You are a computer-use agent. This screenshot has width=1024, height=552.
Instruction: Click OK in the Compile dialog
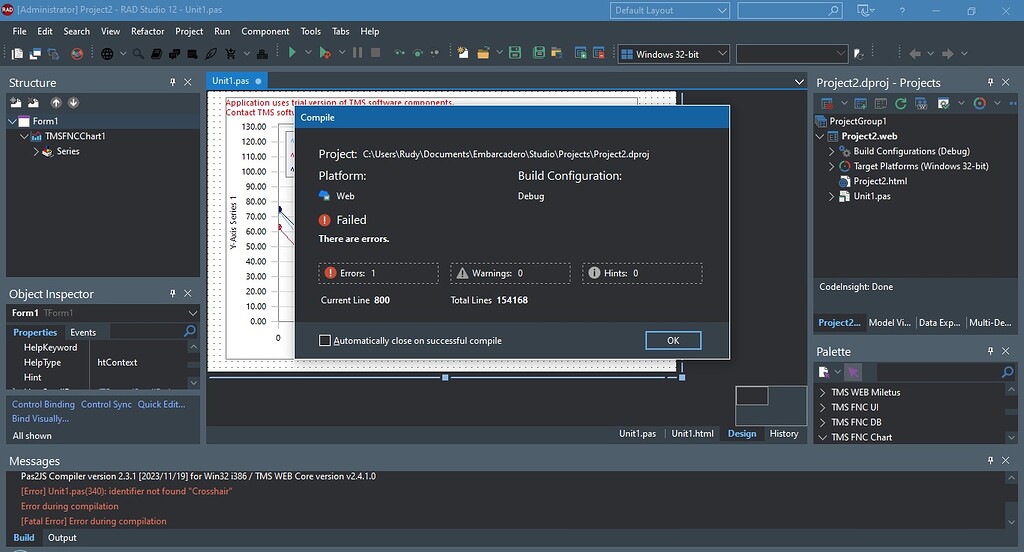673,340
